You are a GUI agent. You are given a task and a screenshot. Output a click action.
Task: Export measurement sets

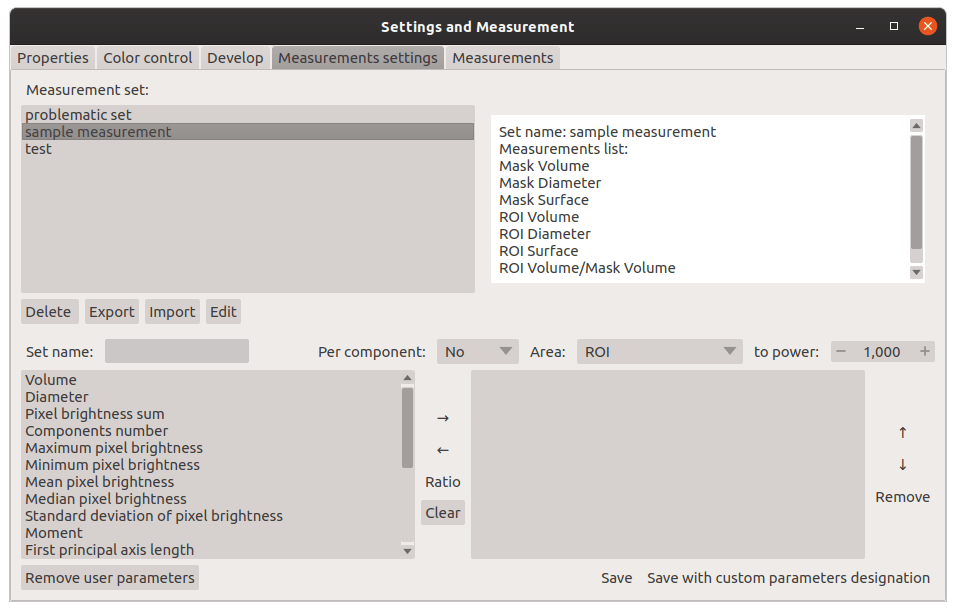point(112,312)
